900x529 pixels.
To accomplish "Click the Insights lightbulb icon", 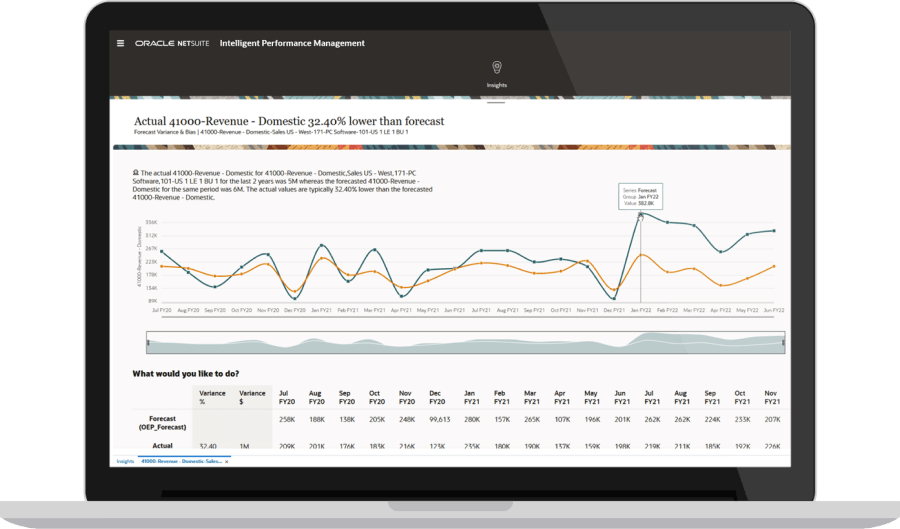I will coord(496,67).
